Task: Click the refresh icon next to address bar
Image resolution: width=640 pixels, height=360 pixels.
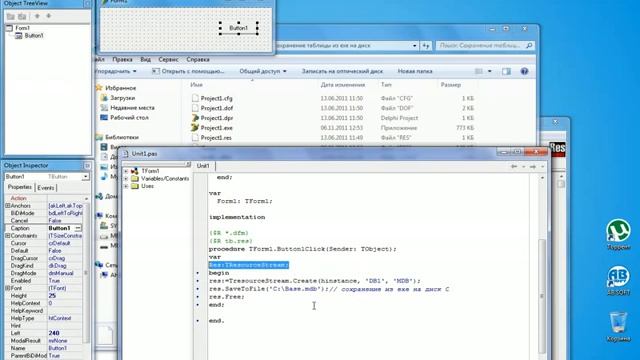Action: pyautogui.click(x=426, y=46)
